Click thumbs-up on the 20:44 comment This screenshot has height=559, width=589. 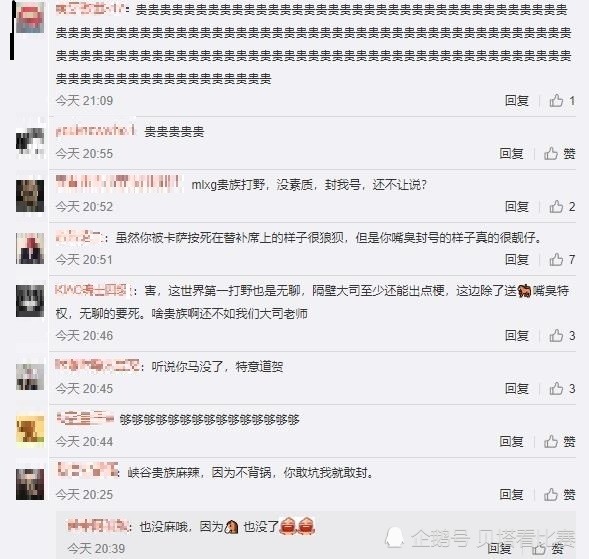point(559,441)
